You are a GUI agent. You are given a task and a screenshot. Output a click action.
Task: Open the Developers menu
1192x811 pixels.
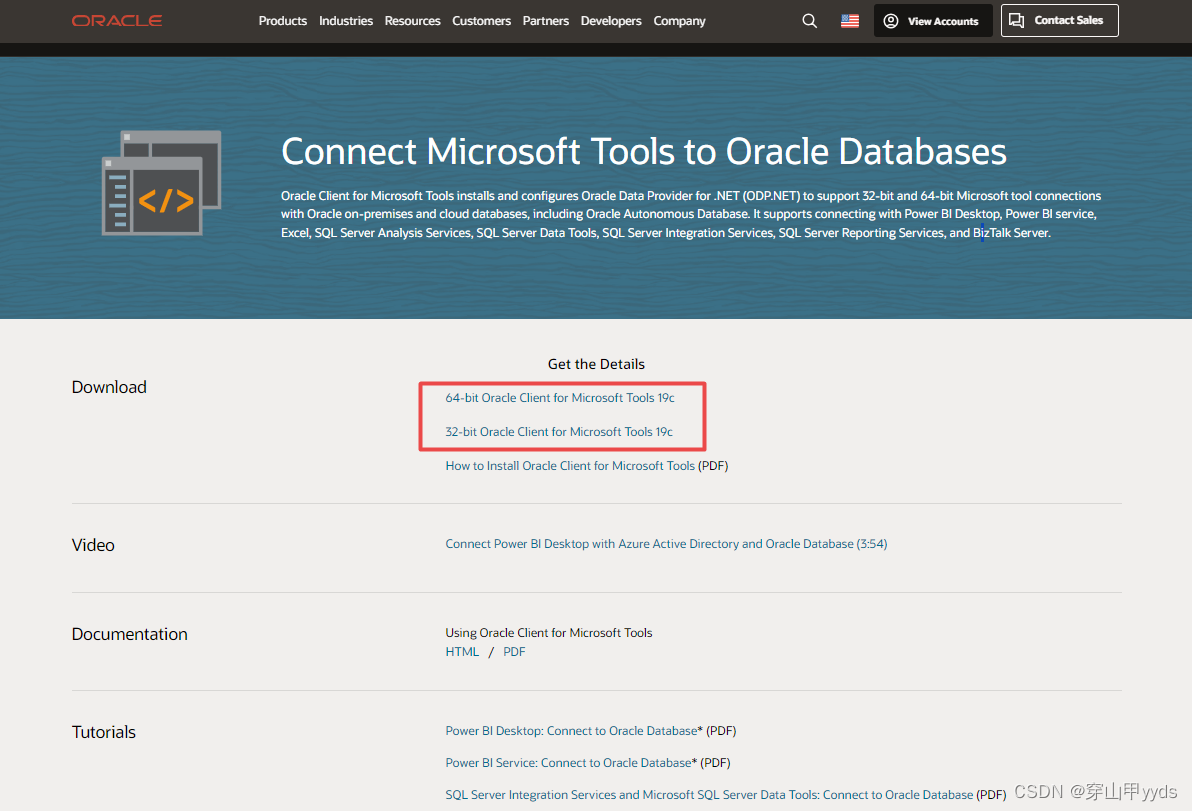(611, 21)
